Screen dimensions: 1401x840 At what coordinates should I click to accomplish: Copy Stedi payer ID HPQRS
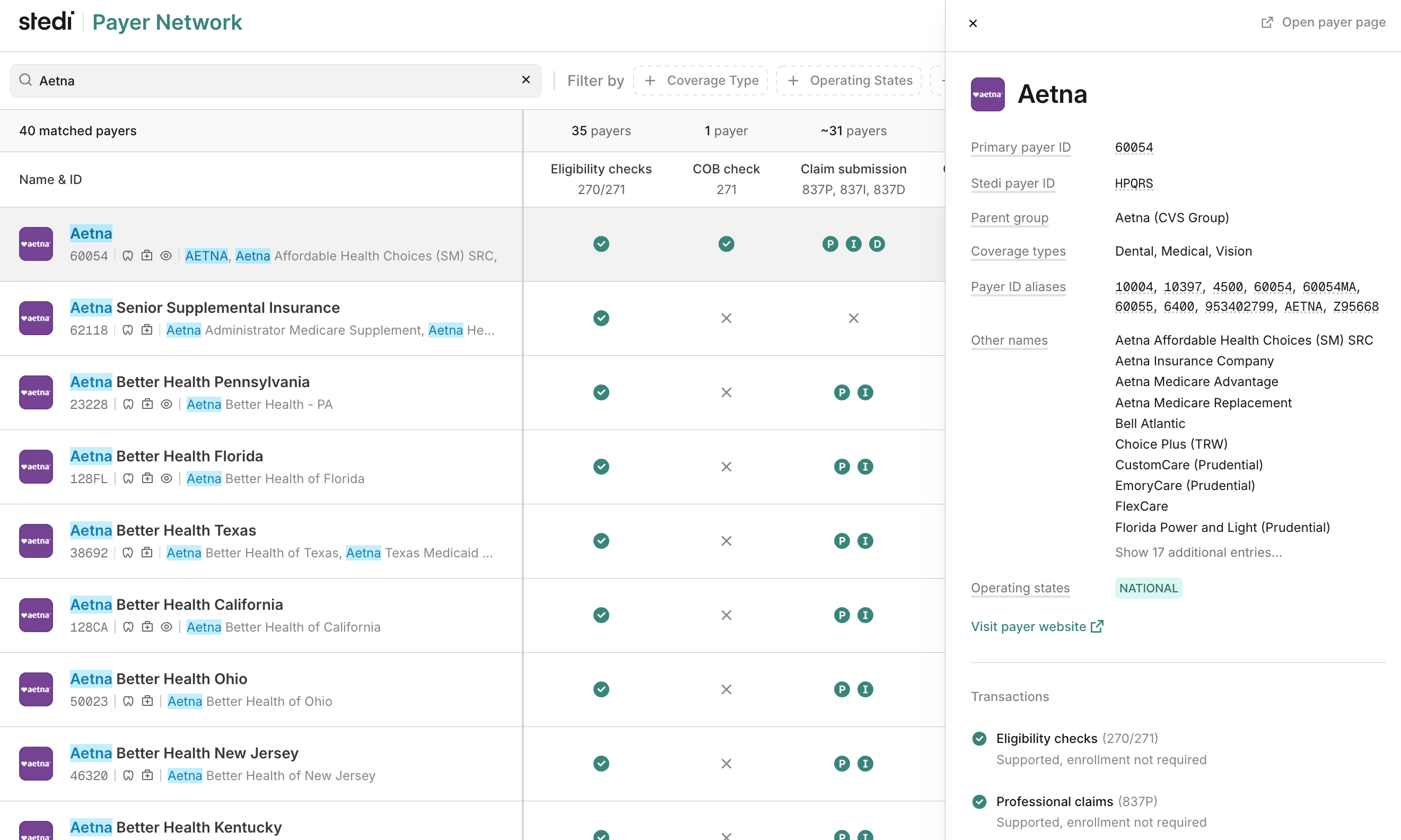coord(1133,183)
